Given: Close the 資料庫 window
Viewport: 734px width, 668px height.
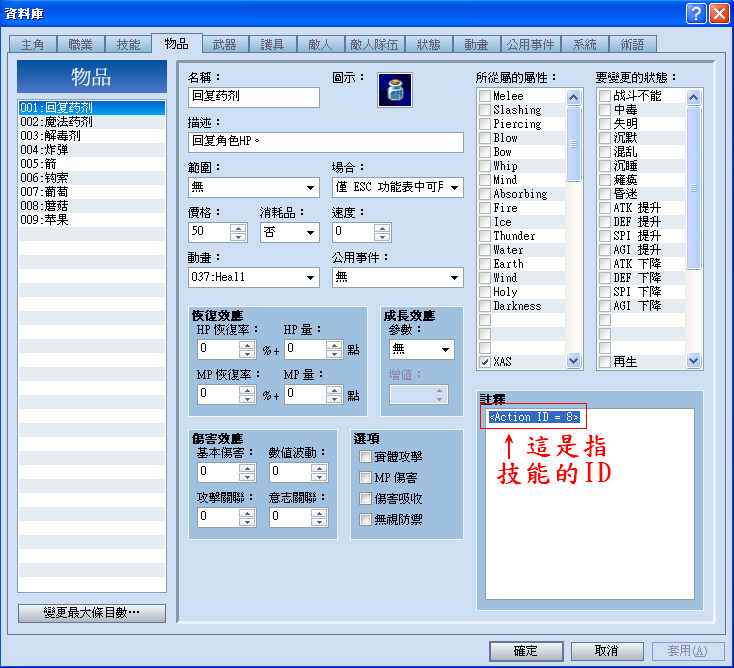Looking at the screenshot, I should [x=719, y=14].
